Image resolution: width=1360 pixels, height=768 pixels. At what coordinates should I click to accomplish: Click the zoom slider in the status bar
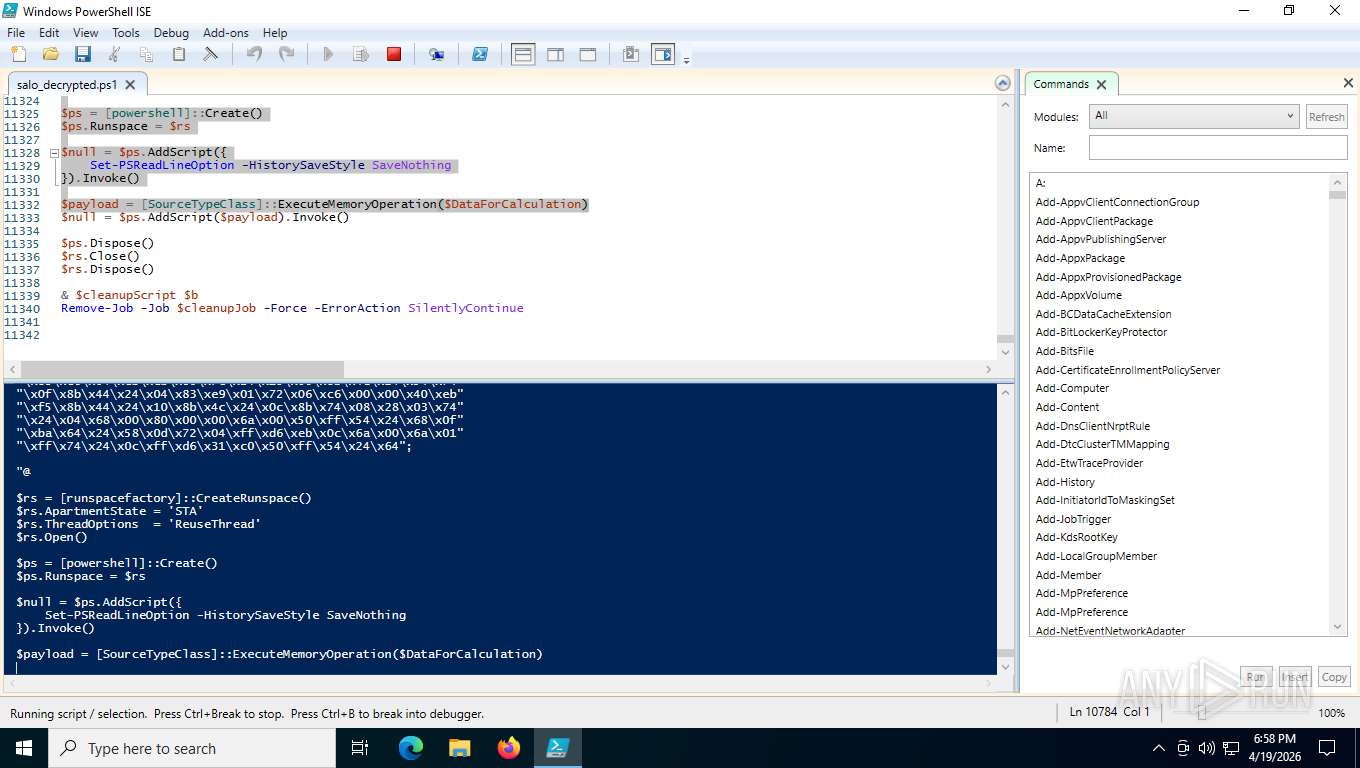pyautogui.click(x=1202, y=713)
